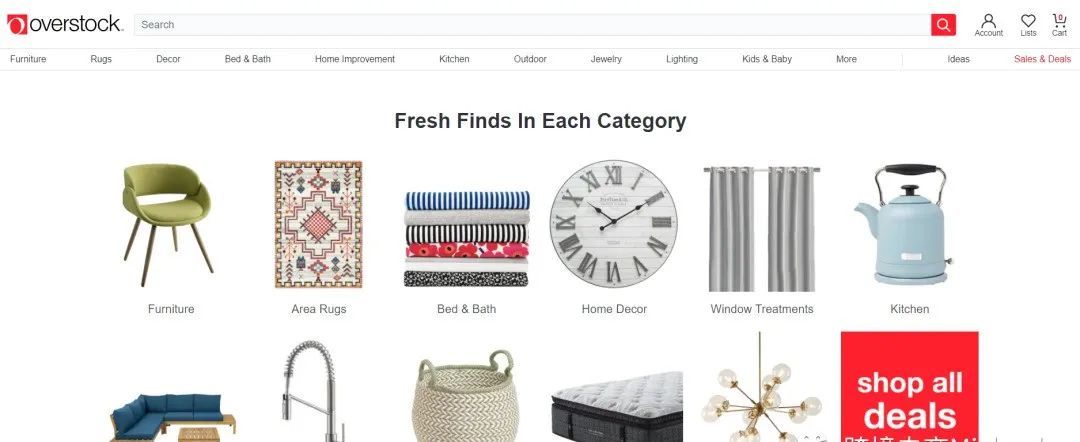Image resolution: width=1080 pixels, height=442 pixels.
Task: Open the Ideas link
Action: pos(958,59)
